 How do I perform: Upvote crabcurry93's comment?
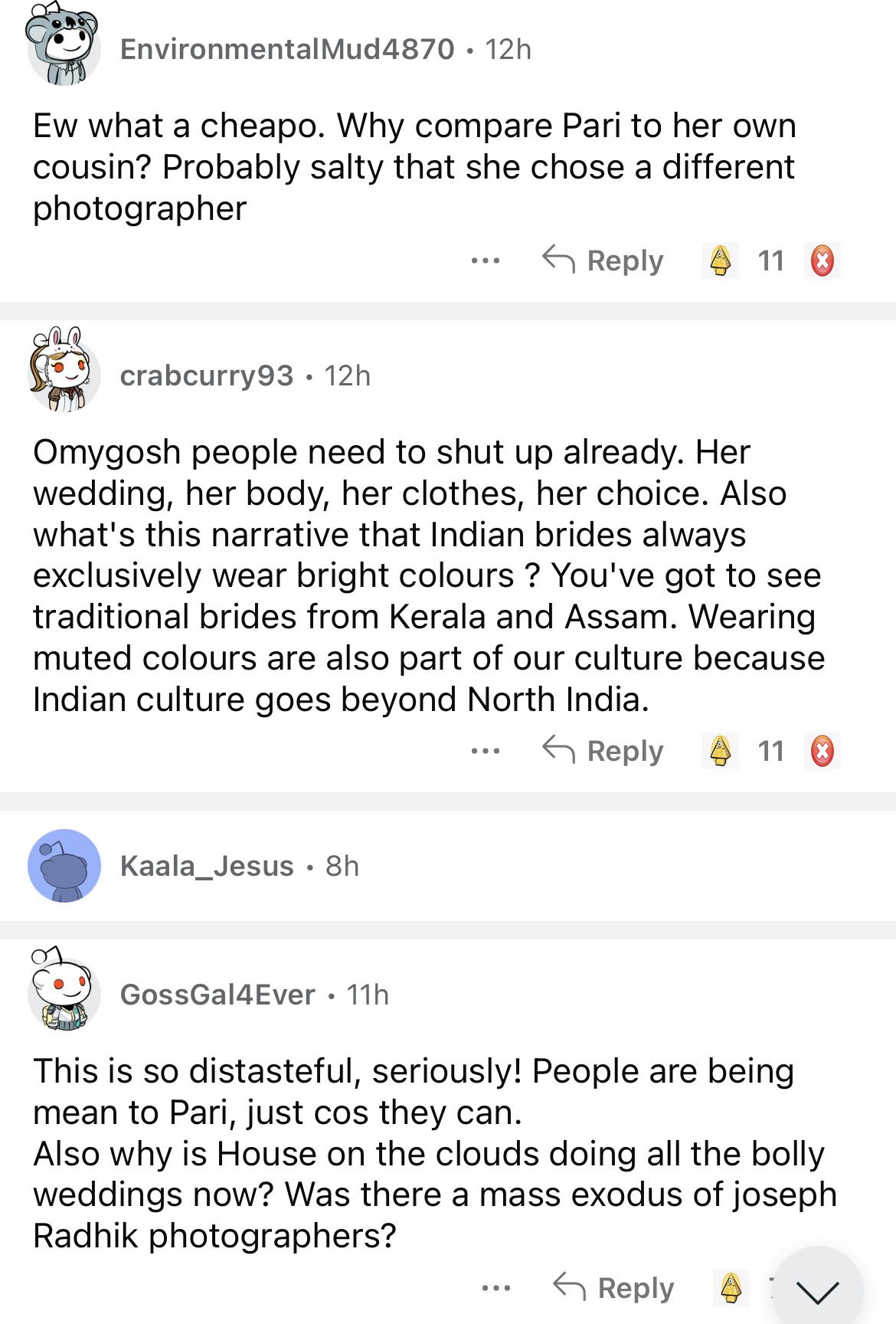coord(720,751)
